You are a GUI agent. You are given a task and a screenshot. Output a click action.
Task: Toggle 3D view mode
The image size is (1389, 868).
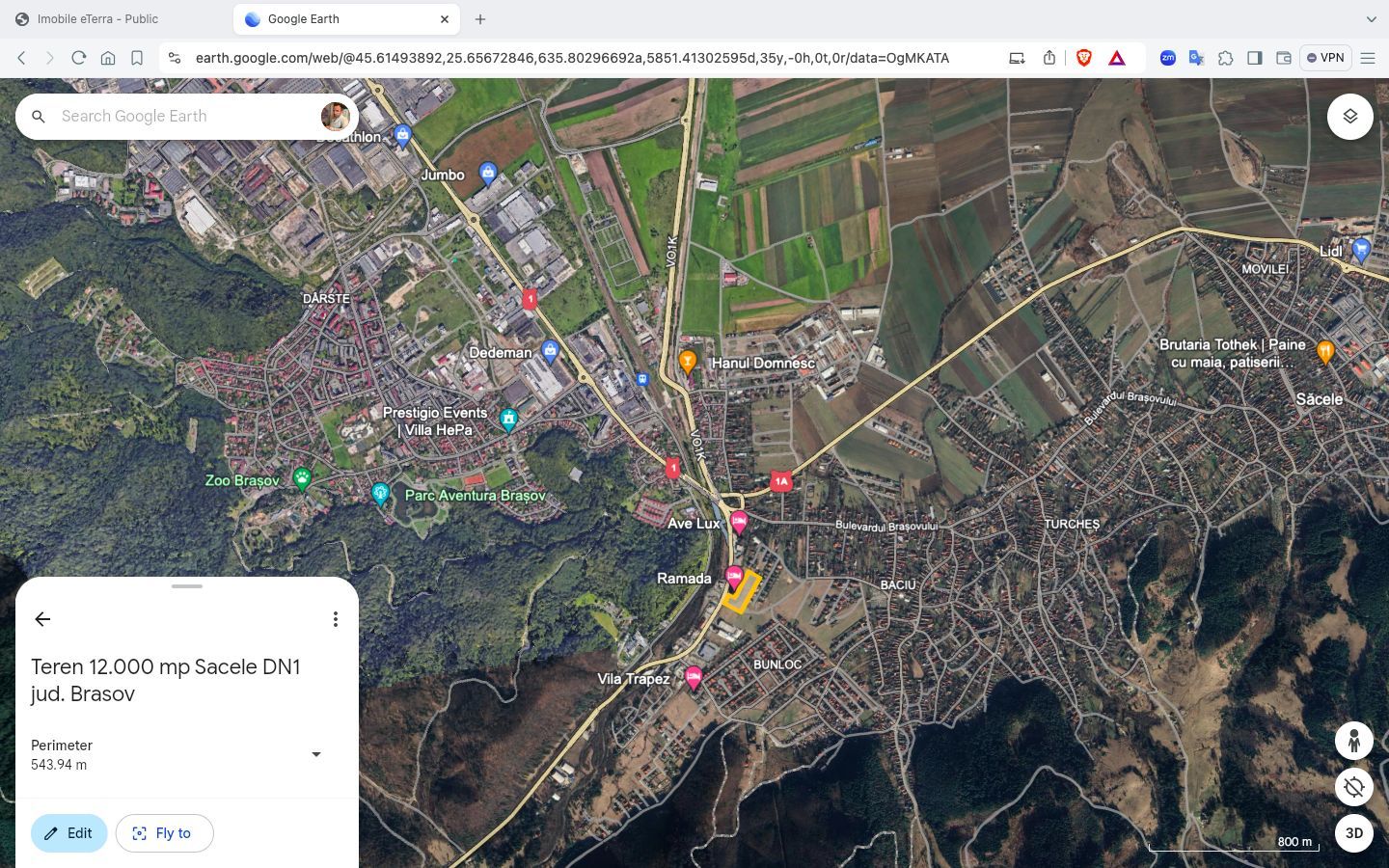coord(1353,833)
